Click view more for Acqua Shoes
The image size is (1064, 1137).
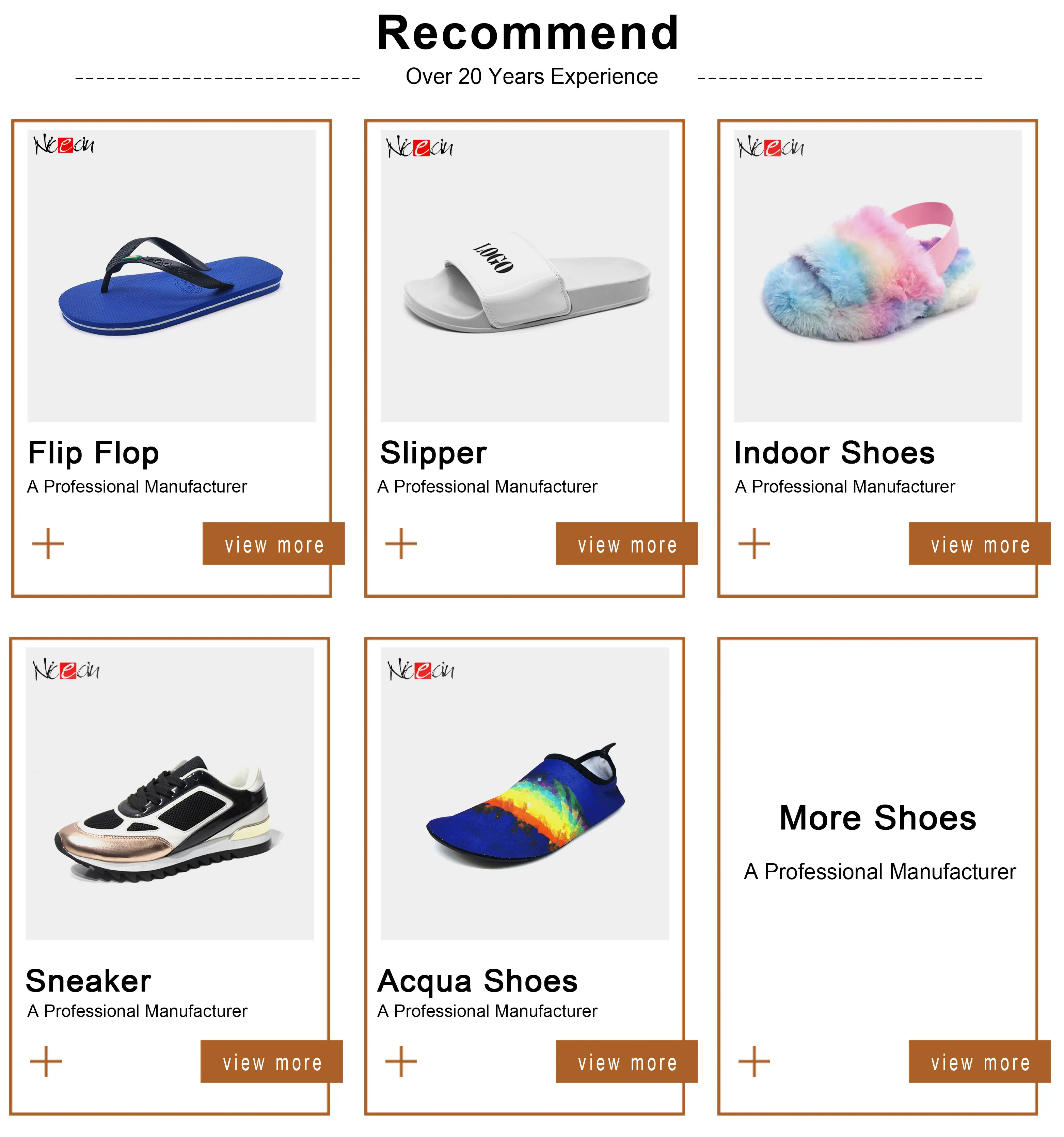pyautogui.click(x=626, y=1061)
